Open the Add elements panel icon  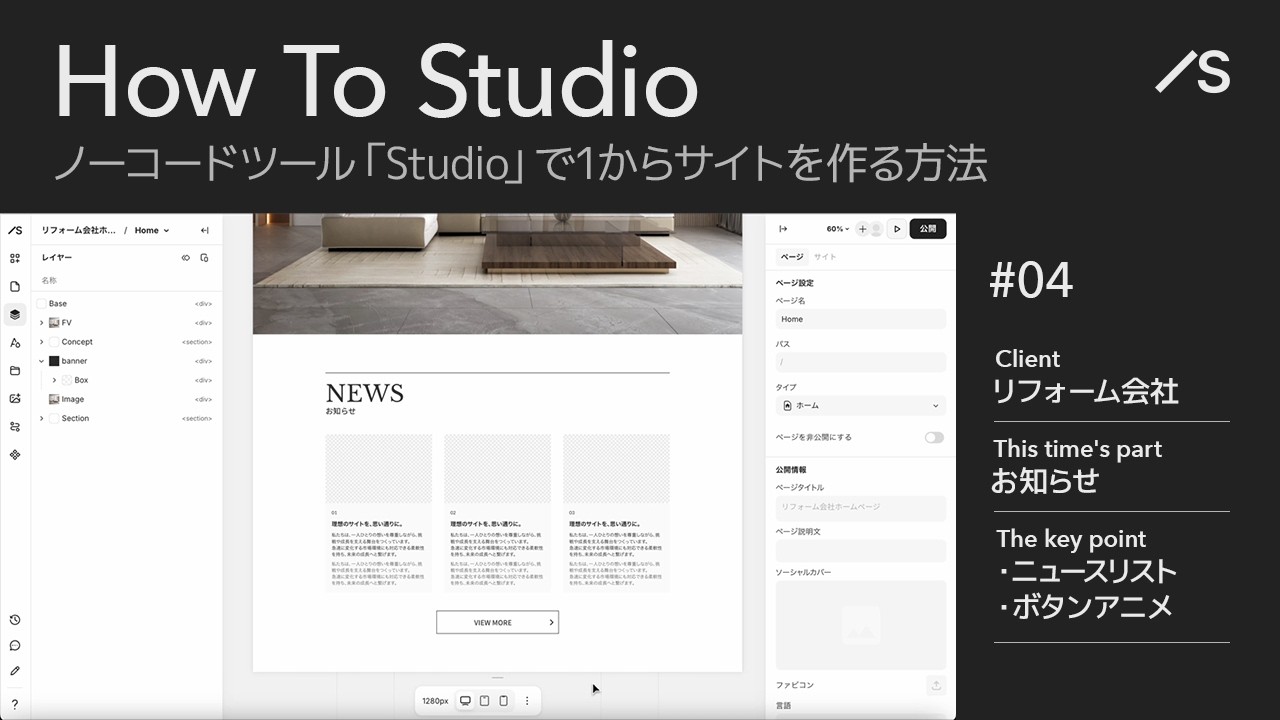coord(15,258)
